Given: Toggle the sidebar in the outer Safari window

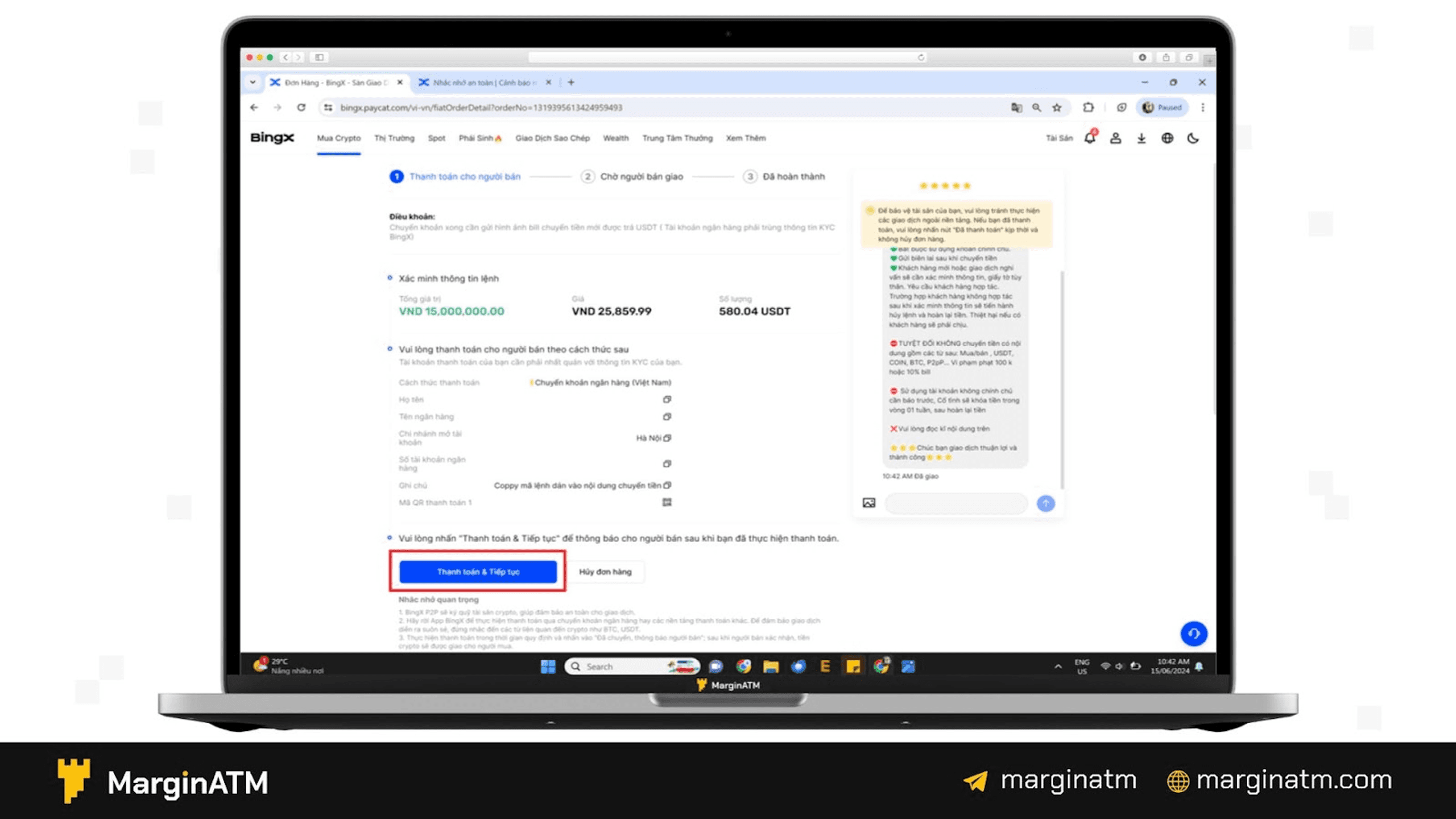Looking at the screenshot, I should point(319,57).
